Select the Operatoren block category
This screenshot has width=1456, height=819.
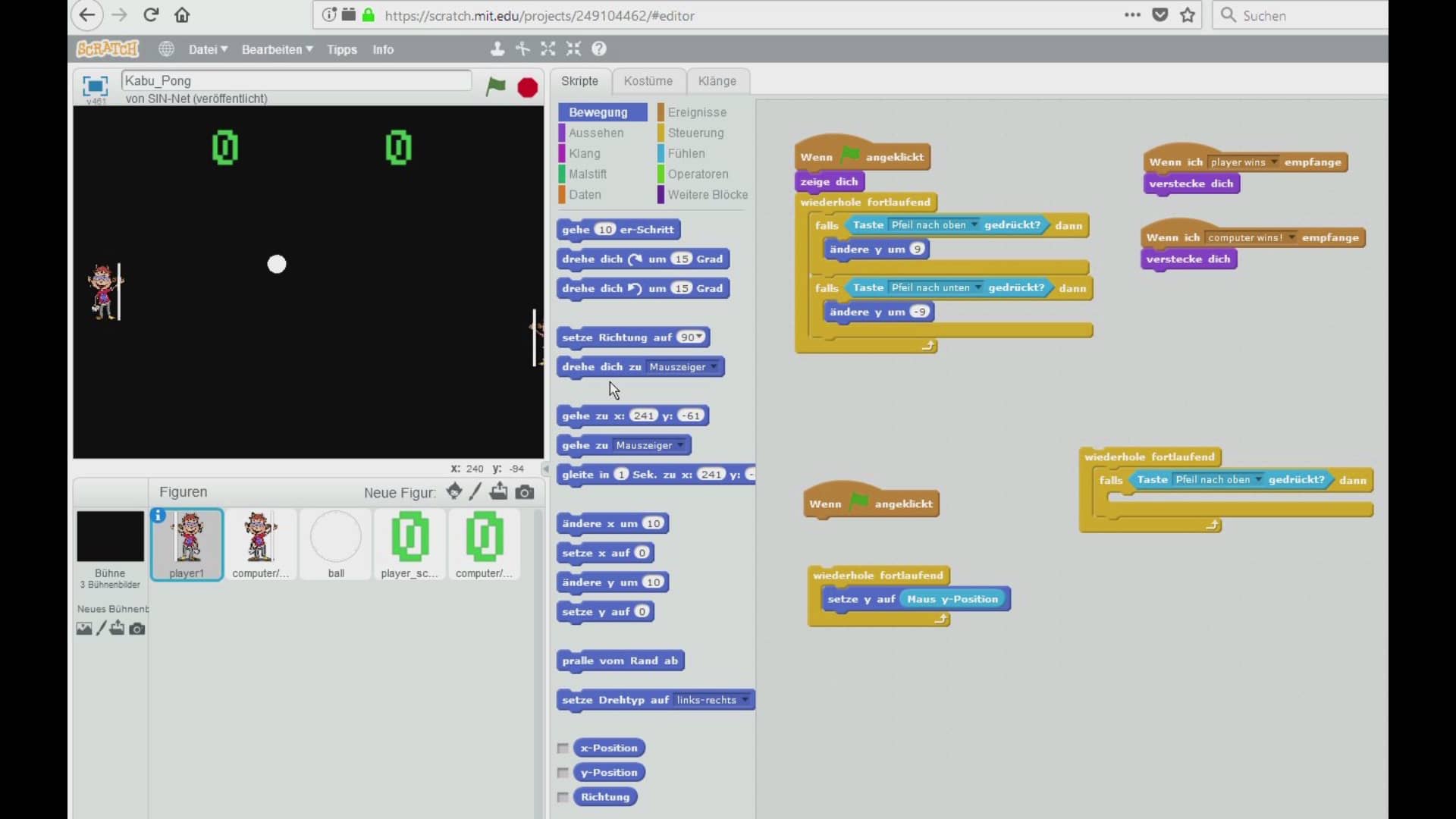698,174
